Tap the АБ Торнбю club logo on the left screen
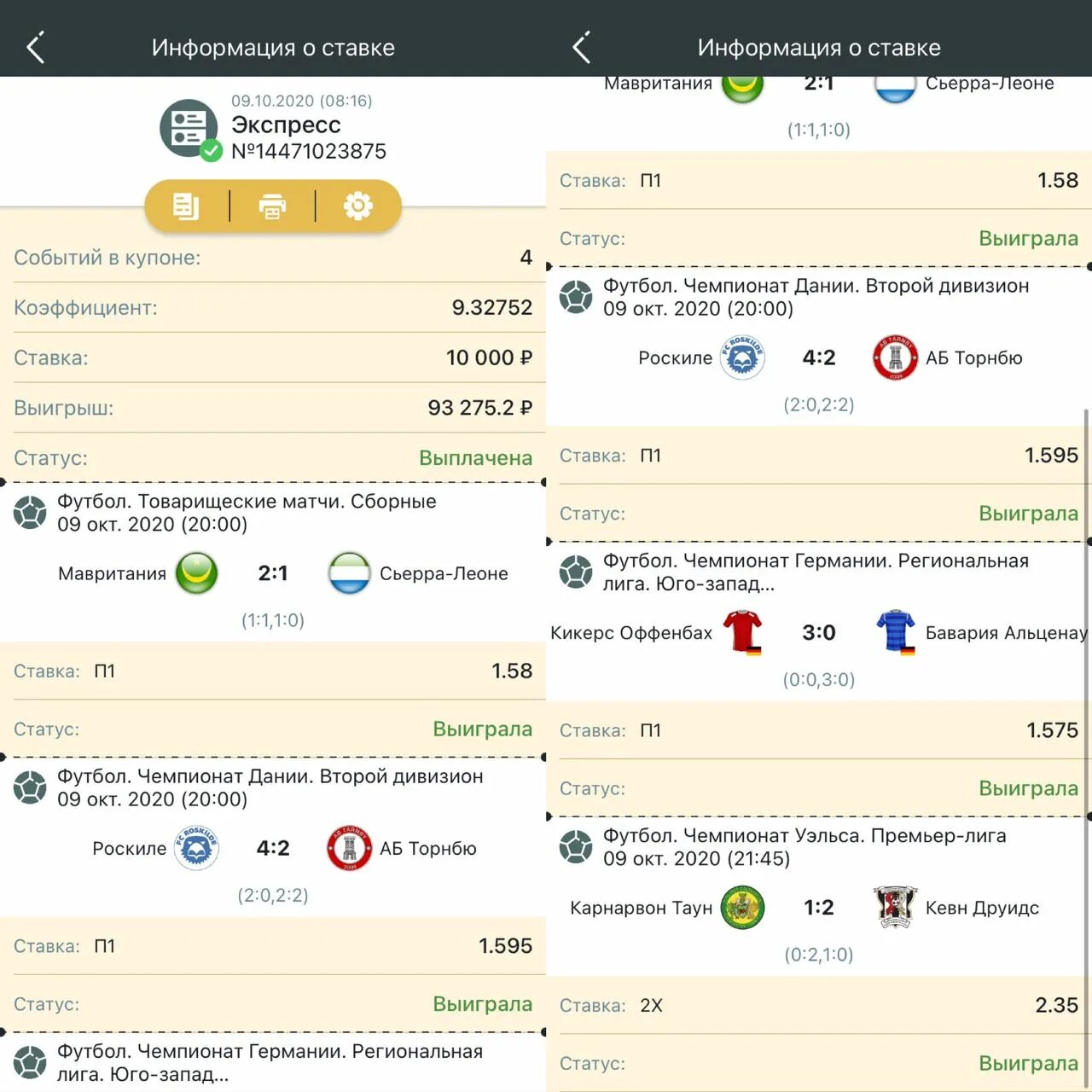This screenshot has height=1092, width=1092. [349, 848]
